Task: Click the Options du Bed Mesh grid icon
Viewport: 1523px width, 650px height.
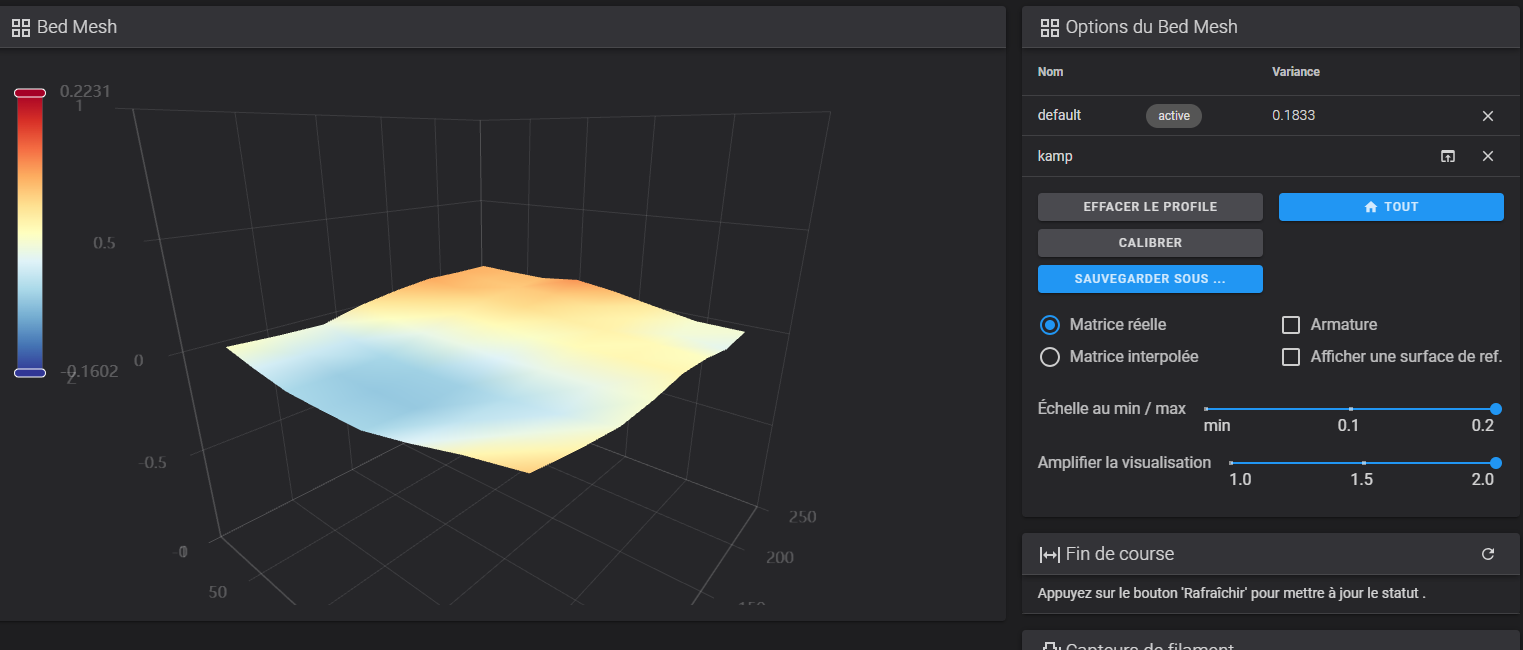Action: (x=1050, y=28)
